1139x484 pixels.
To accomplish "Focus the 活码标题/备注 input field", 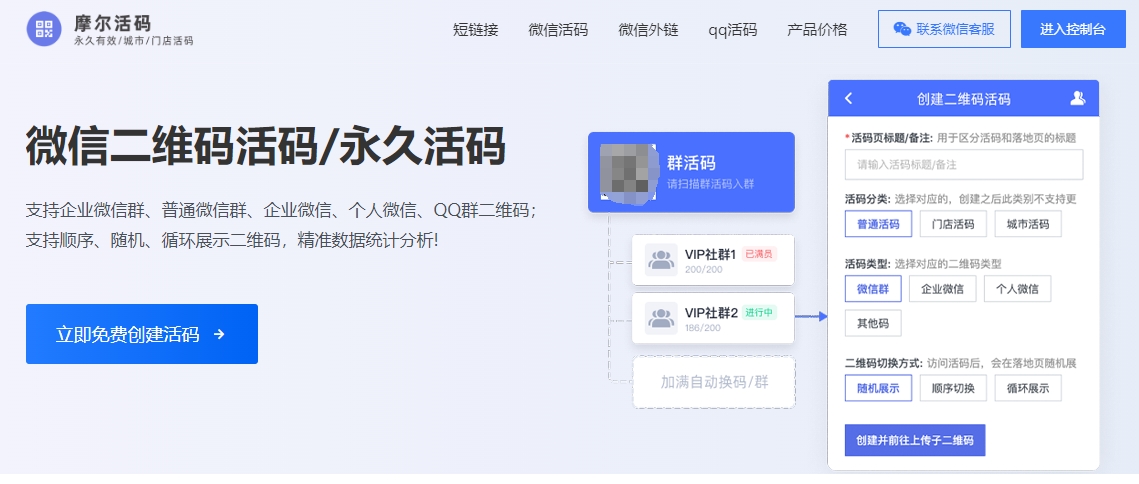I will coord(964,164).
